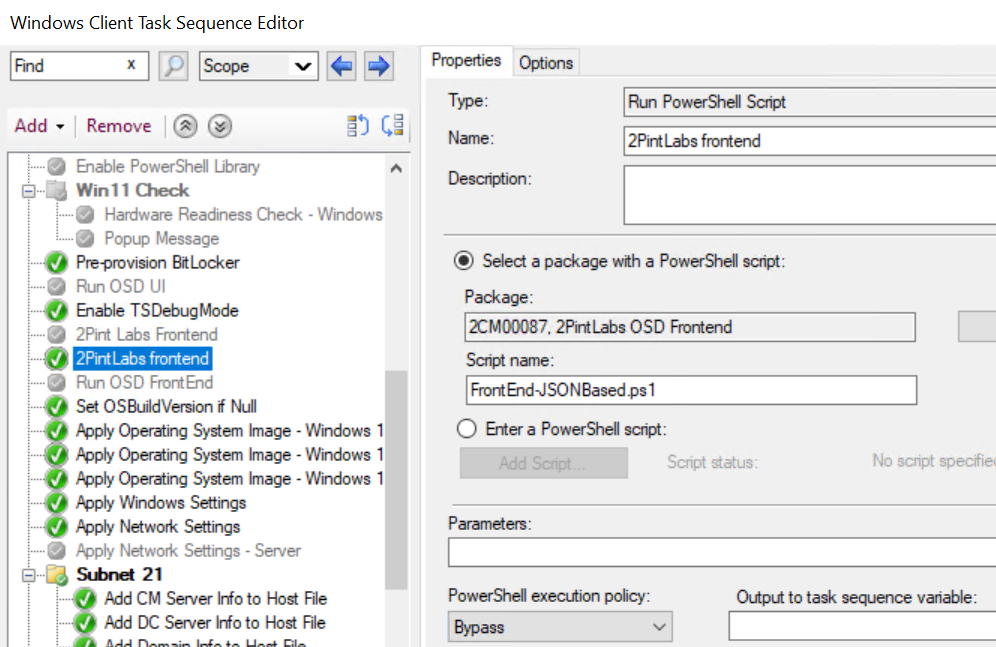Image resolution: width=996 pixels, height=647 pixels.
Task: Go to next search result arrow
Action: [378, 66]
